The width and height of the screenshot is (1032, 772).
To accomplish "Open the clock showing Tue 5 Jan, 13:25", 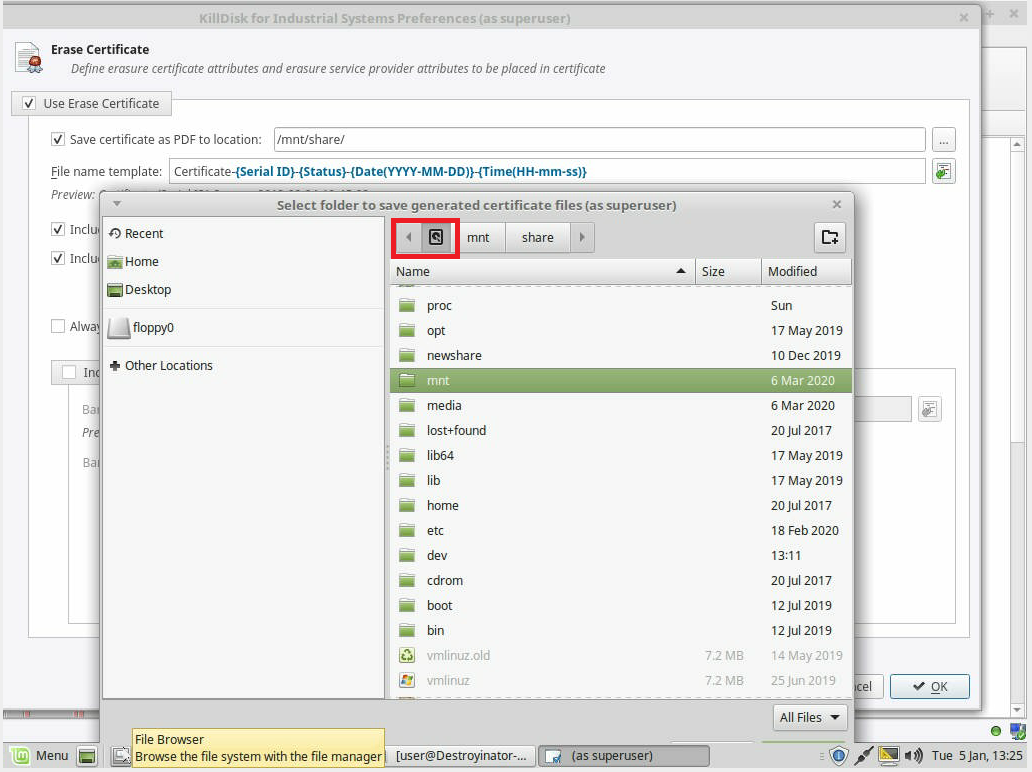I will coord(977,756).
